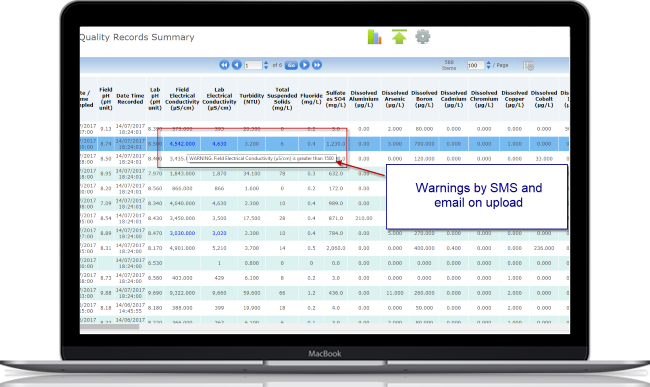Select the blue 4,542.000 conductivity cell

182,144
